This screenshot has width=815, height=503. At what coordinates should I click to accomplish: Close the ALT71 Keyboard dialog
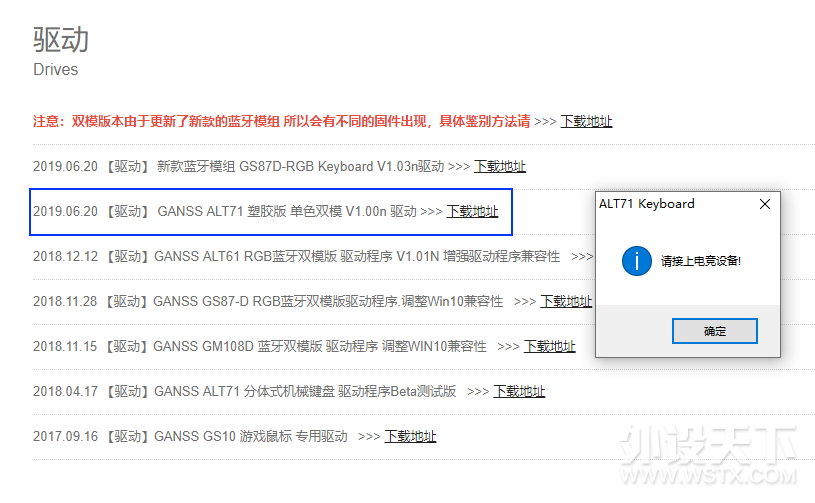point(765,204)
